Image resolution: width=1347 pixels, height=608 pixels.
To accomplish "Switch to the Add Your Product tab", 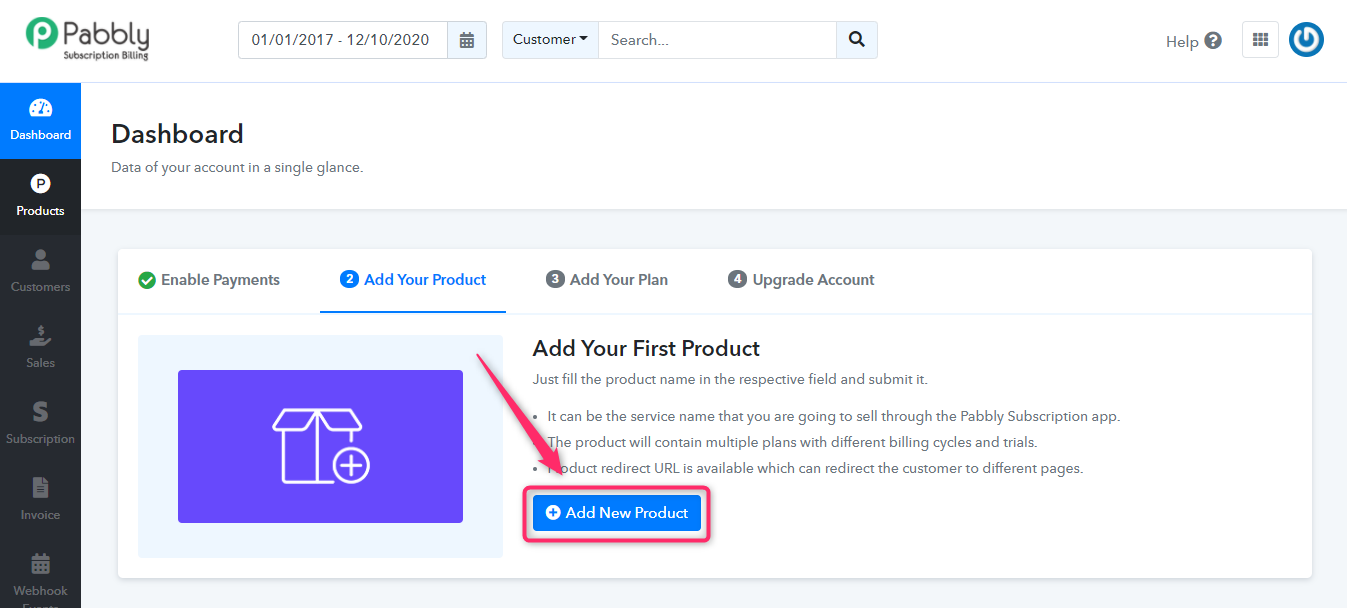I will [413, 280].
